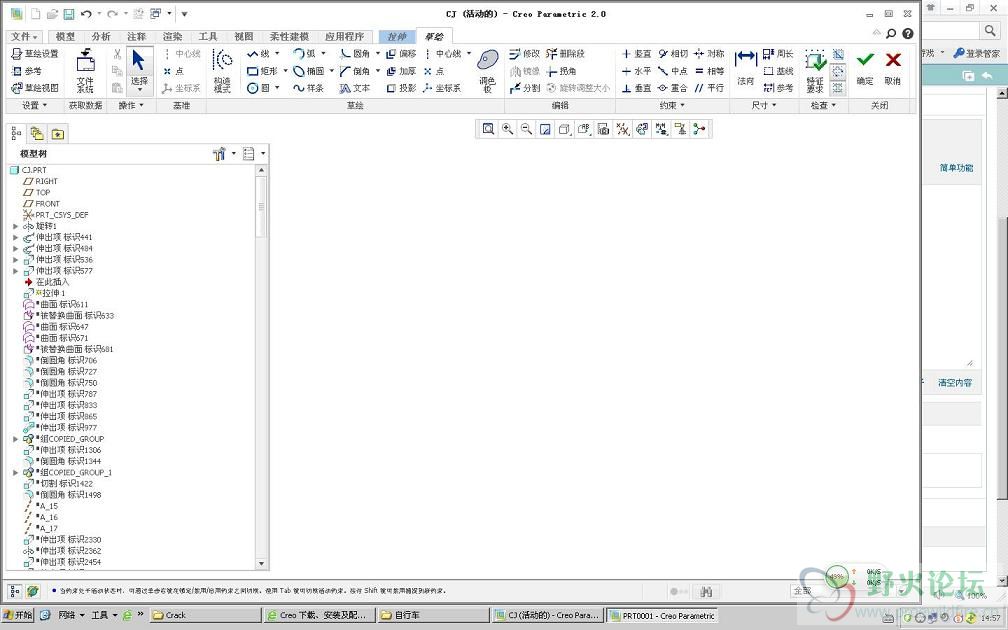The image size is (1008, 630).
Task: Import data with the 文件系统 button
Action: [86, 71]
